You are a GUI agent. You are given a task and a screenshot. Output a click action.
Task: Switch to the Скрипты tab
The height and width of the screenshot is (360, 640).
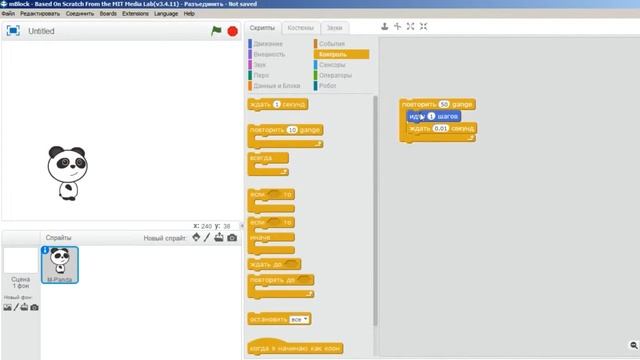(262, 28)
